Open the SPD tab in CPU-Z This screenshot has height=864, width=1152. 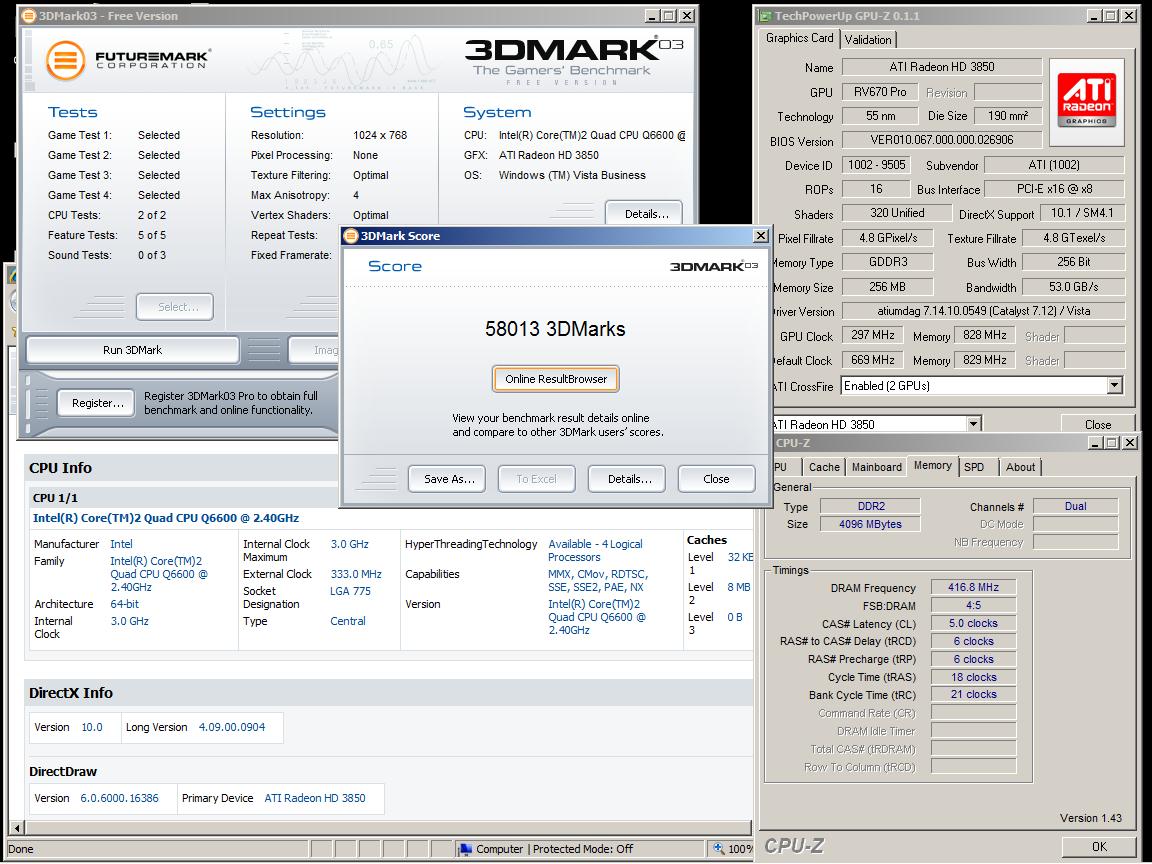click(973, 467)
